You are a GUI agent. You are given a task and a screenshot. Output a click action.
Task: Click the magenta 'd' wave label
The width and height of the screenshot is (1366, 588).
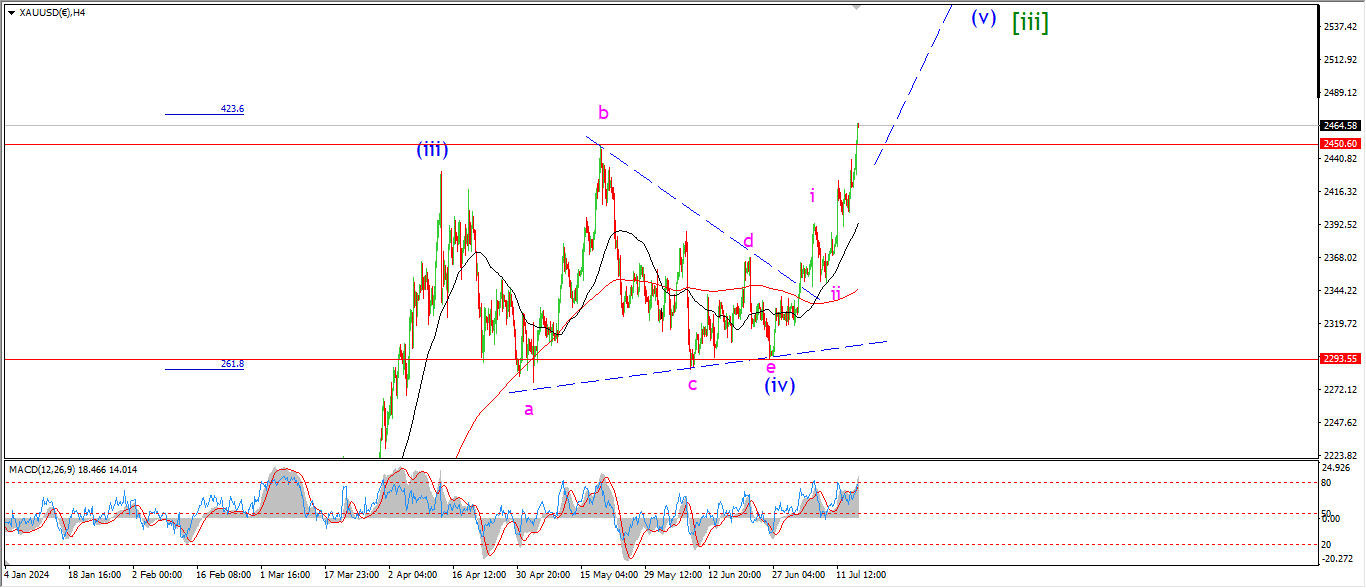point(748,241)
